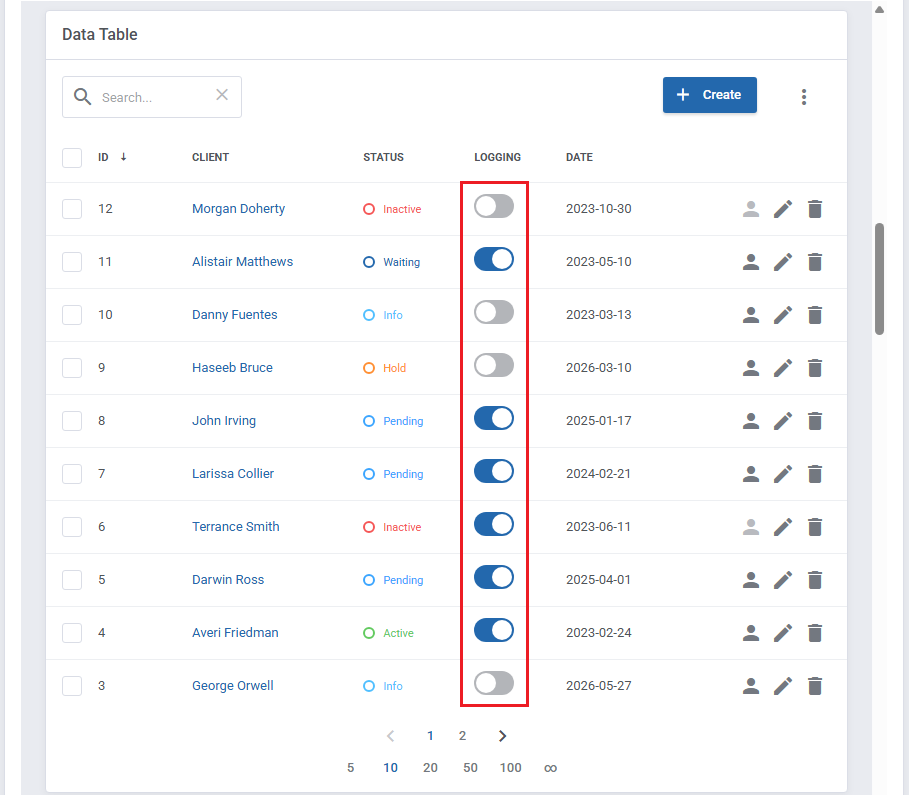This screenshot has width=909, height=795.
Task: Disable logging for Terrance Smith
Action: coord(494,524)
